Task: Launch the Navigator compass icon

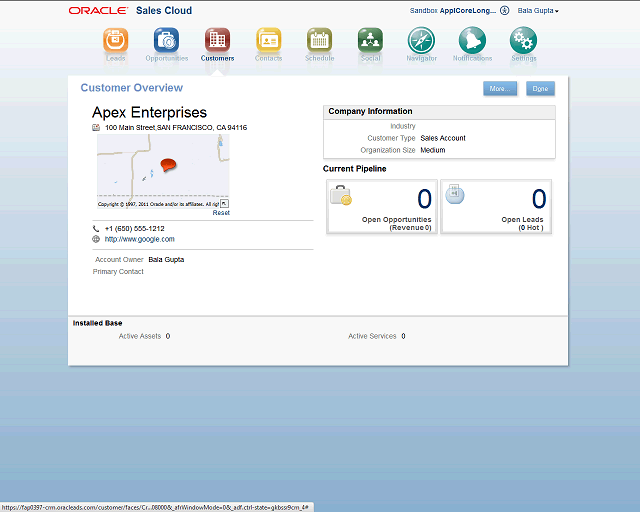Action: click(x=421, y=40)
